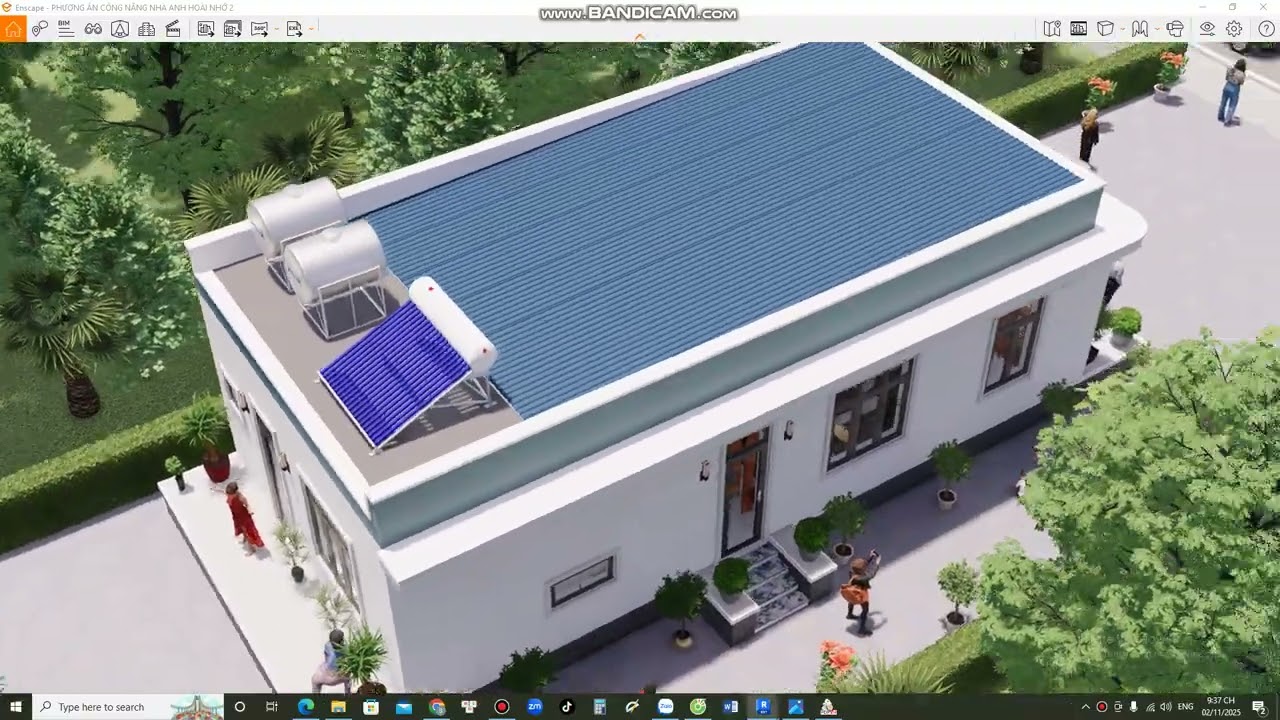Open Google Chrome from the taskbar
Viewport: 1280px width, 720px height.
437,707
